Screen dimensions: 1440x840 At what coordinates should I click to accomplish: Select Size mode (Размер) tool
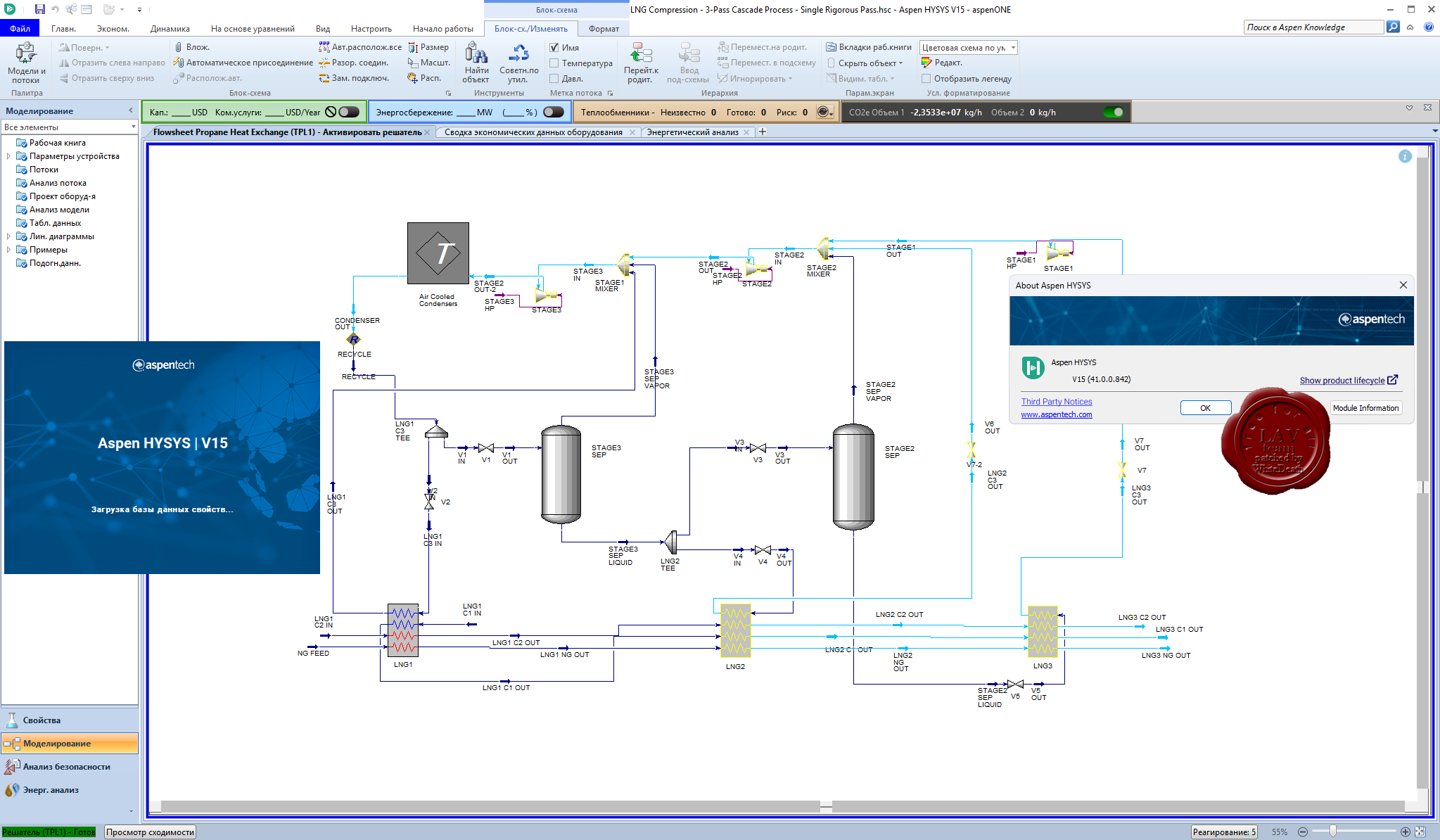coord(428,47)
